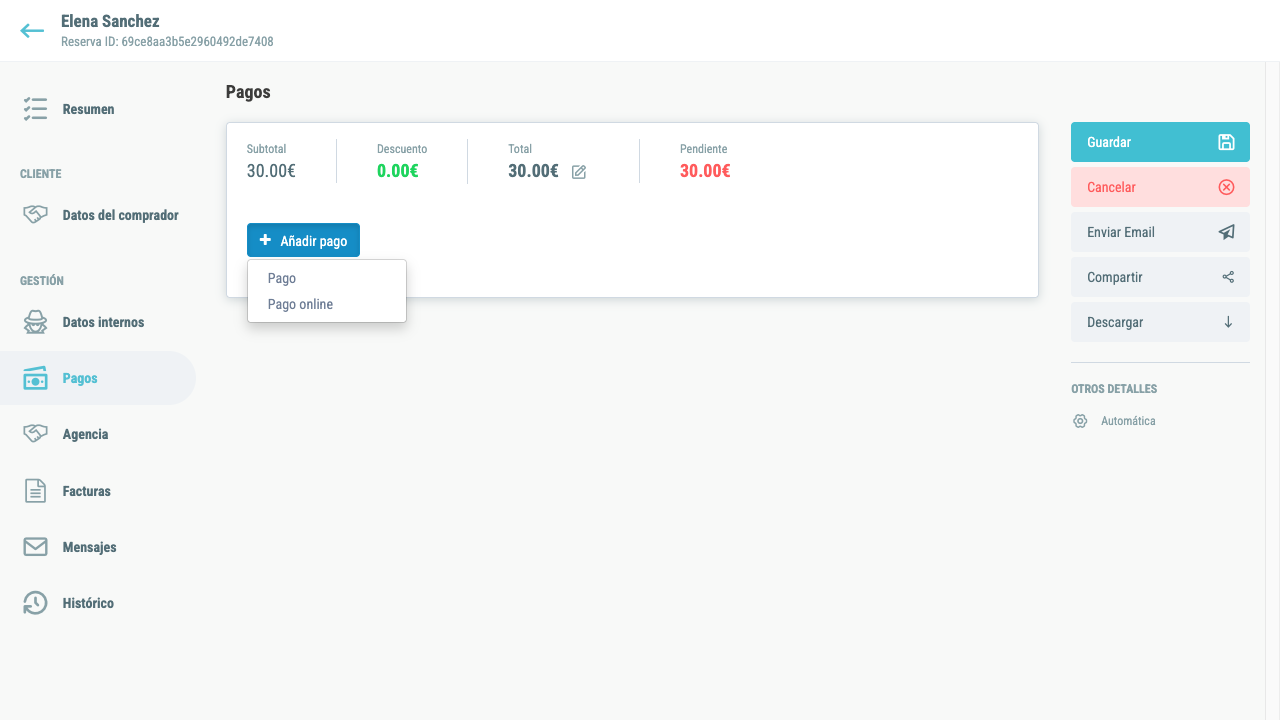Click the Facturas document icon
1280x720 pixels.
point(35,491)
